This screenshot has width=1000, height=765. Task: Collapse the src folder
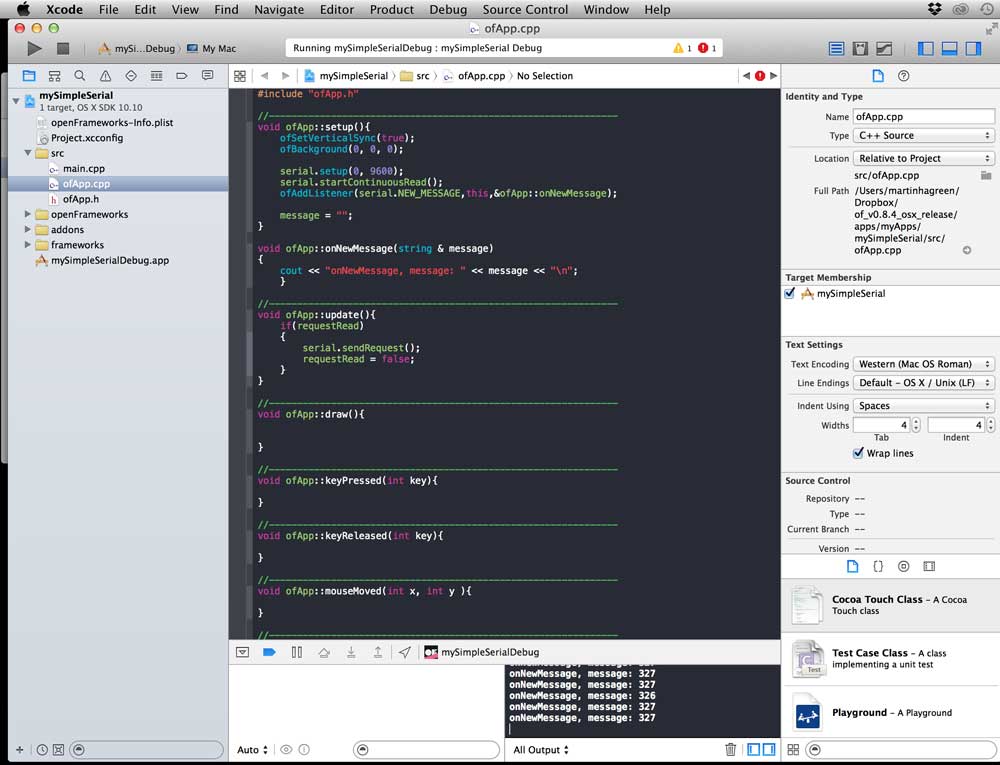(27, 153)
